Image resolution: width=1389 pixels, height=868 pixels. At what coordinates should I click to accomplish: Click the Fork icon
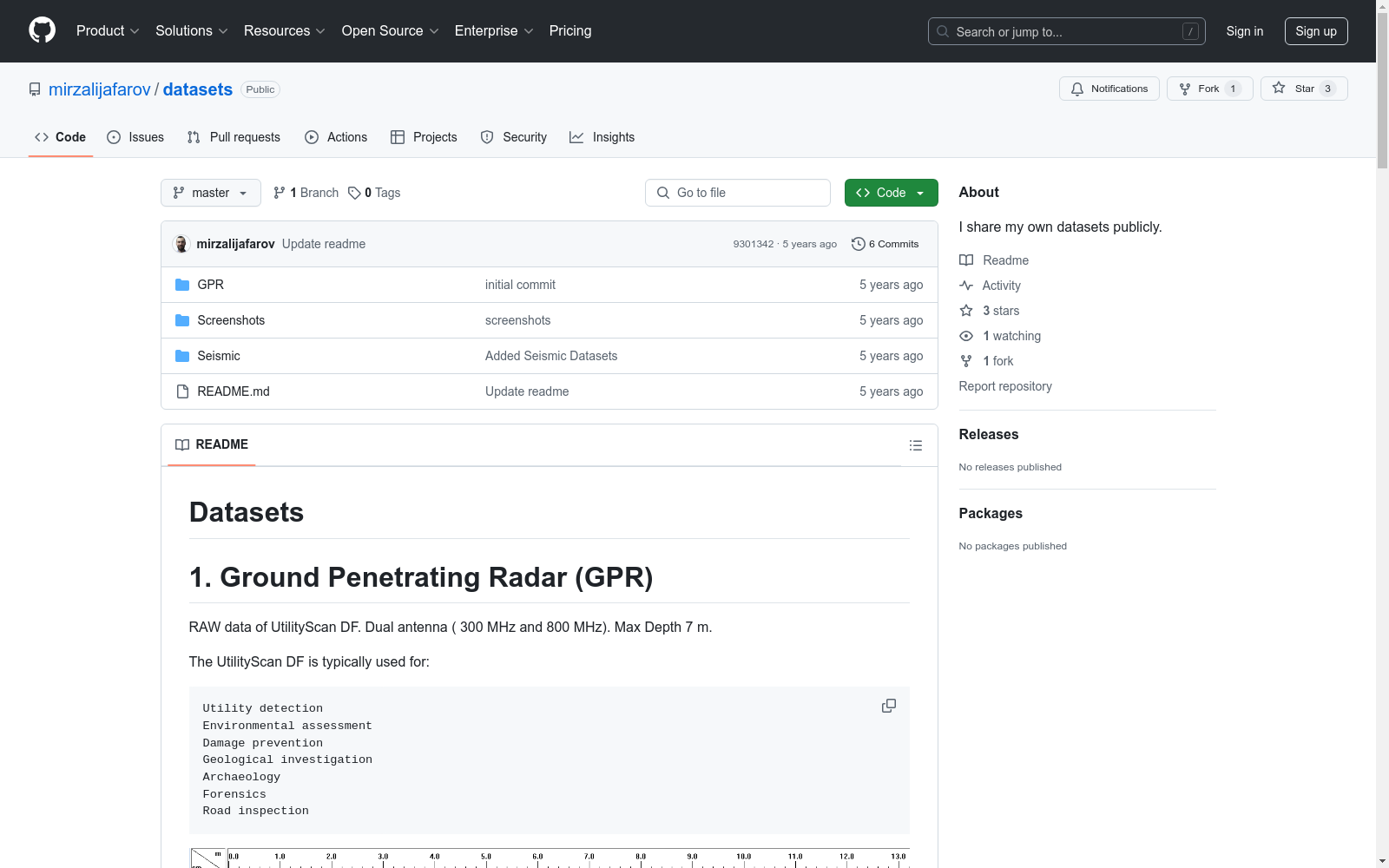pos(1185,89)
